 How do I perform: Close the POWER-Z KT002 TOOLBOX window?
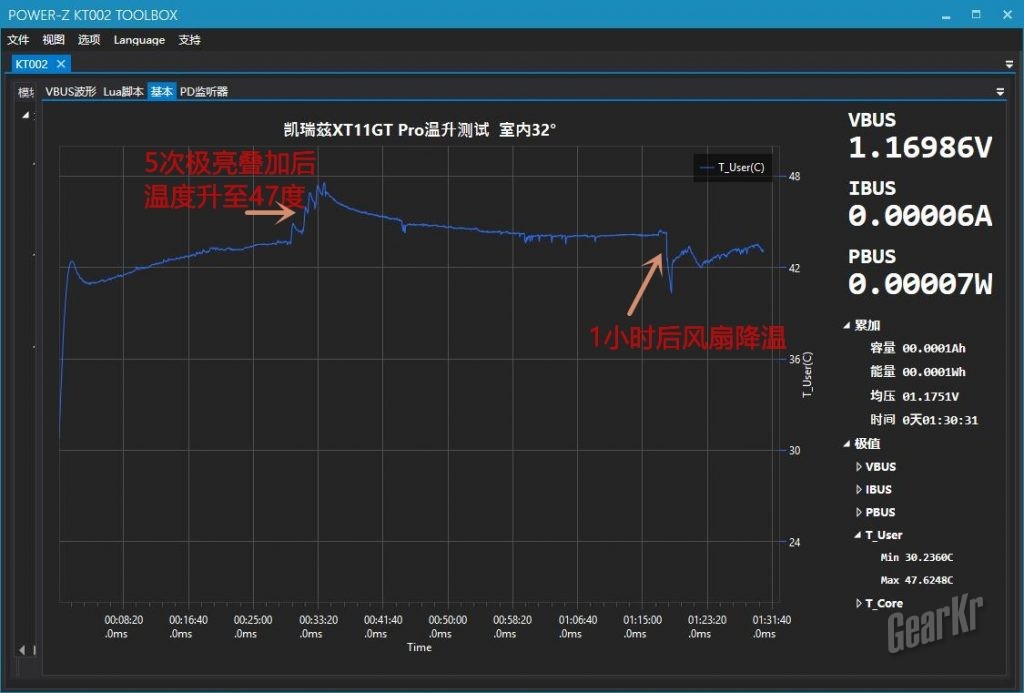coord(1008,14)
